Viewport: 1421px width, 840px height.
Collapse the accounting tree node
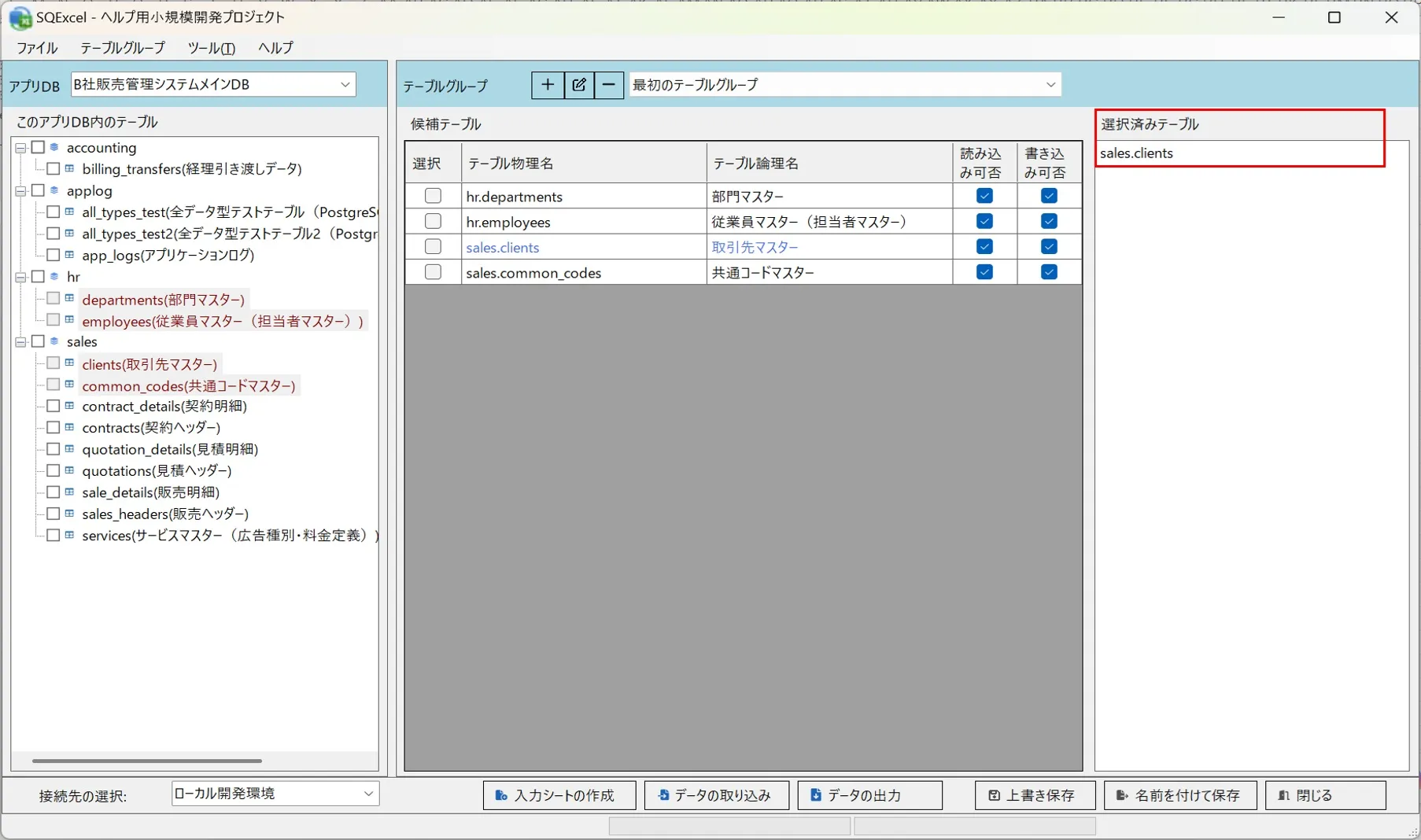tap(21, 148)
